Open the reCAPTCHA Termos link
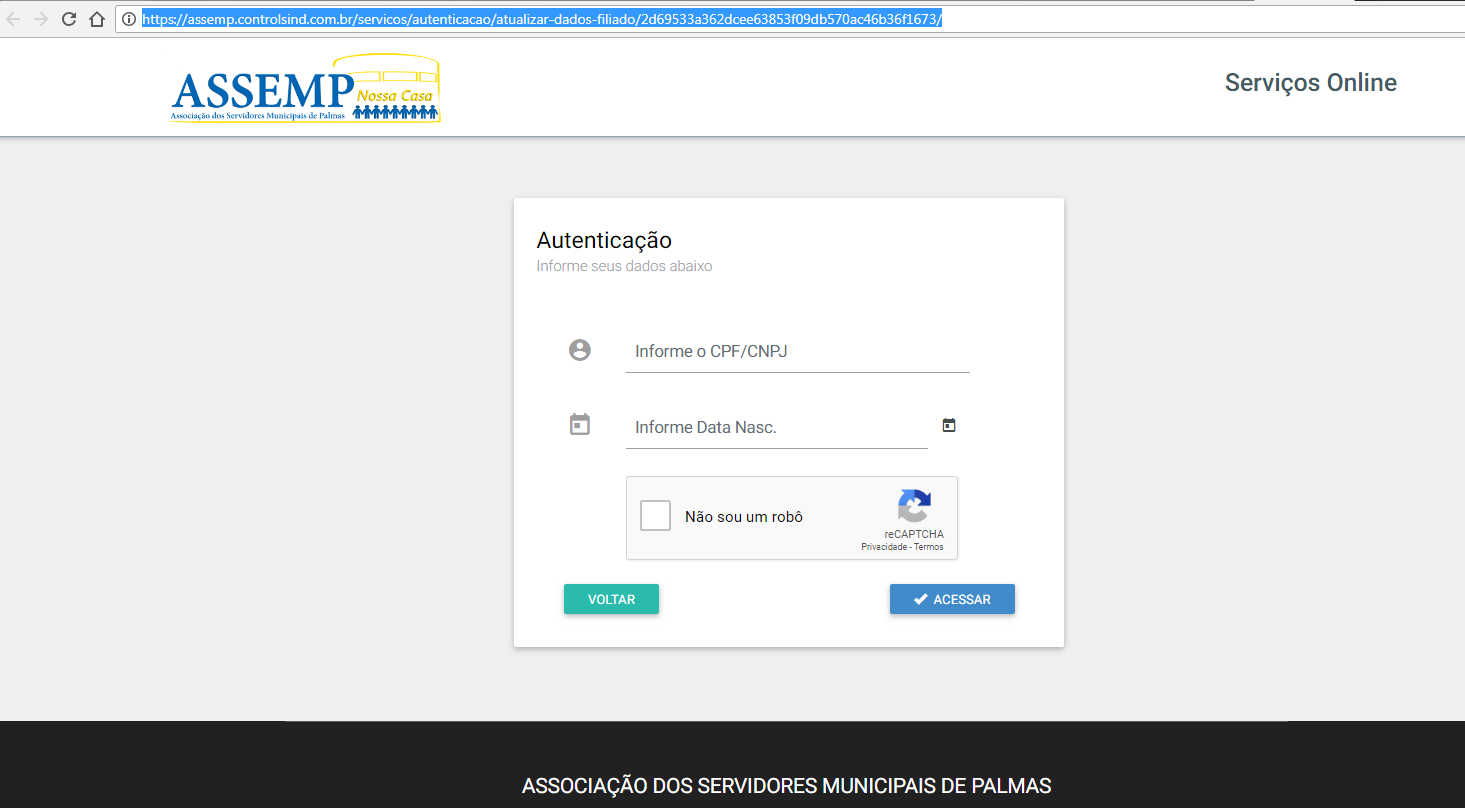This screenshot has width=1465, height=808. click(929, 547)
